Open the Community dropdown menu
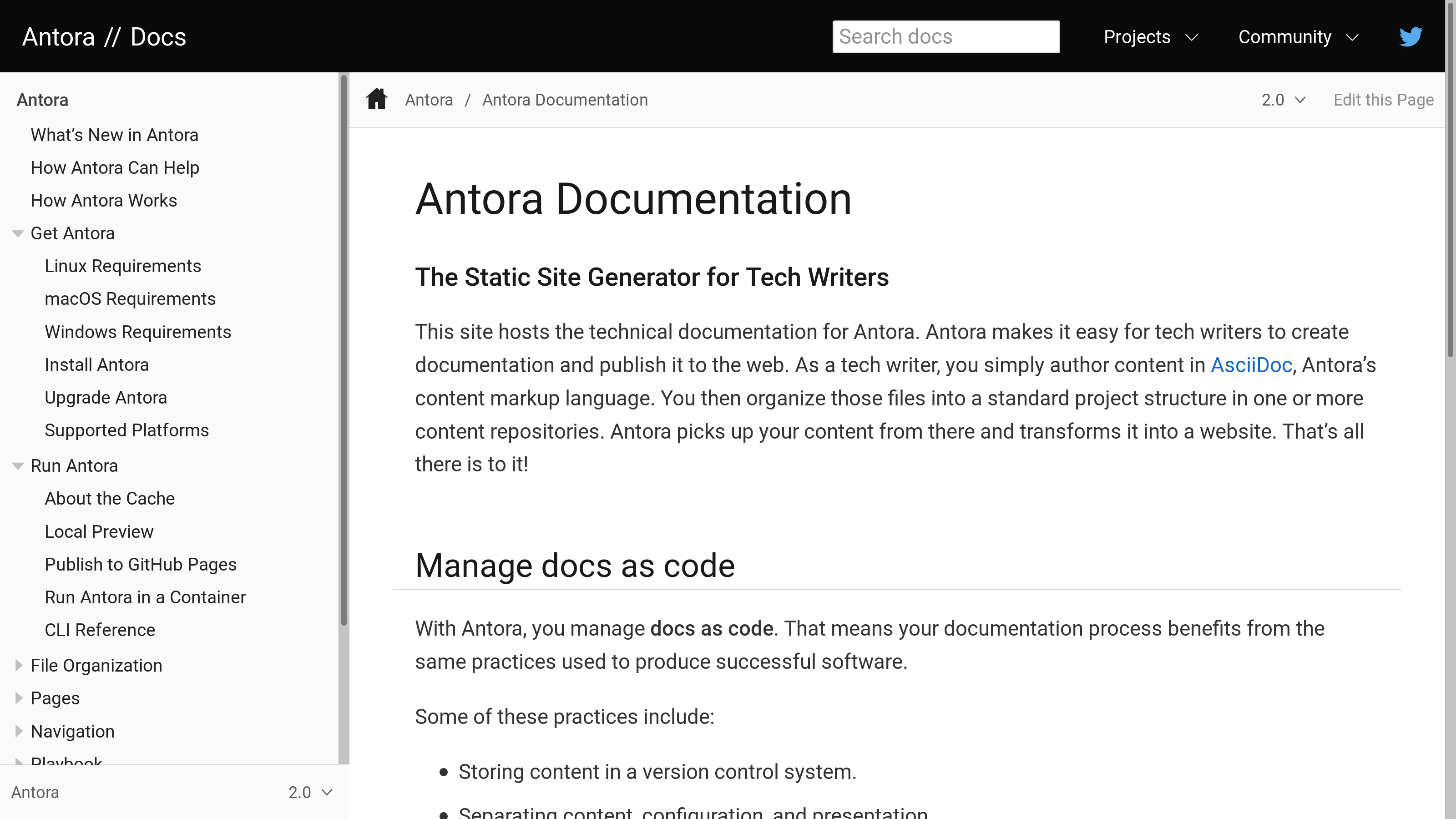The image size is (1456, 819). (x=1299, y=37)
